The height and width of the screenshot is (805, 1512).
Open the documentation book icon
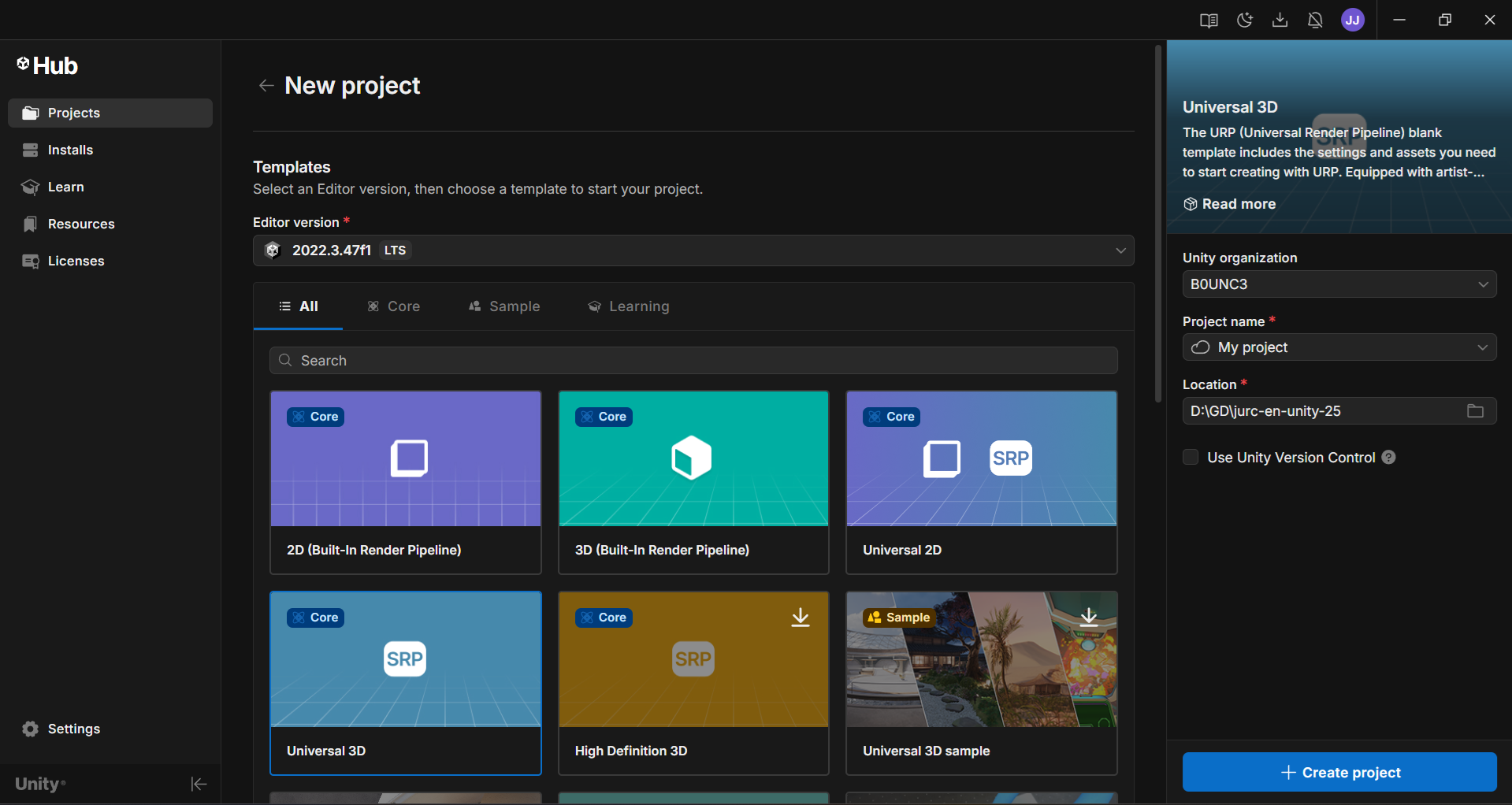tap(1209, 20)
